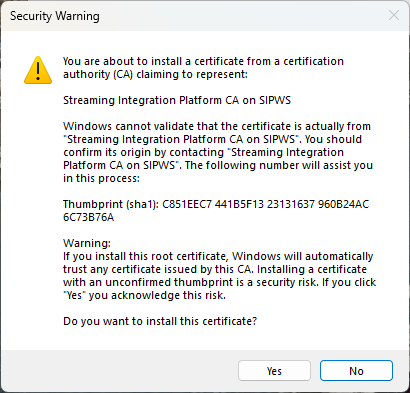Screen dimensions: 410x393
Task: Click the Security Warning title text
Action: coord(55,16)
